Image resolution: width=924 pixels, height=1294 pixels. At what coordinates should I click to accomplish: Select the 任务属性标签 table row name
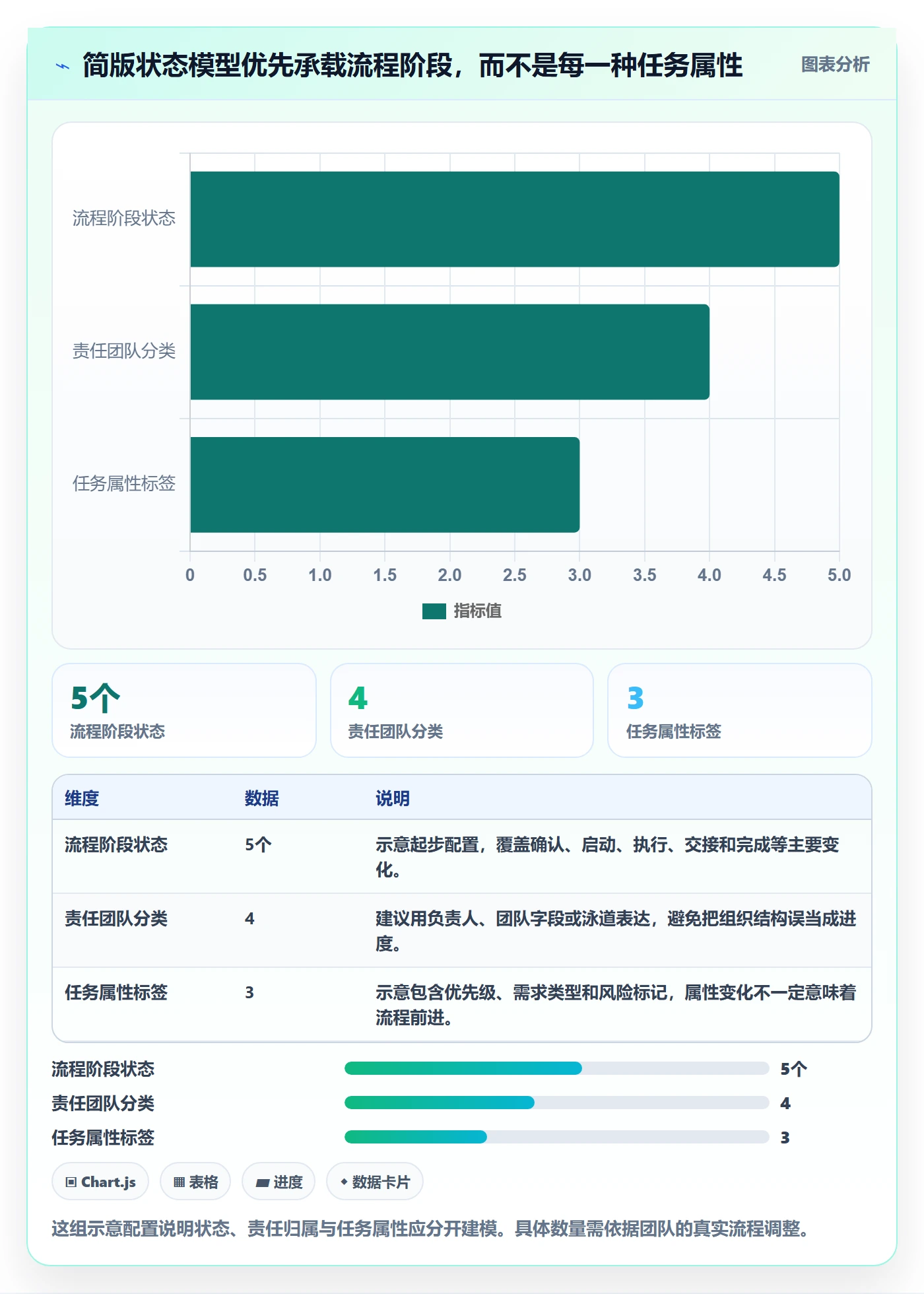(x=116, y=993)
